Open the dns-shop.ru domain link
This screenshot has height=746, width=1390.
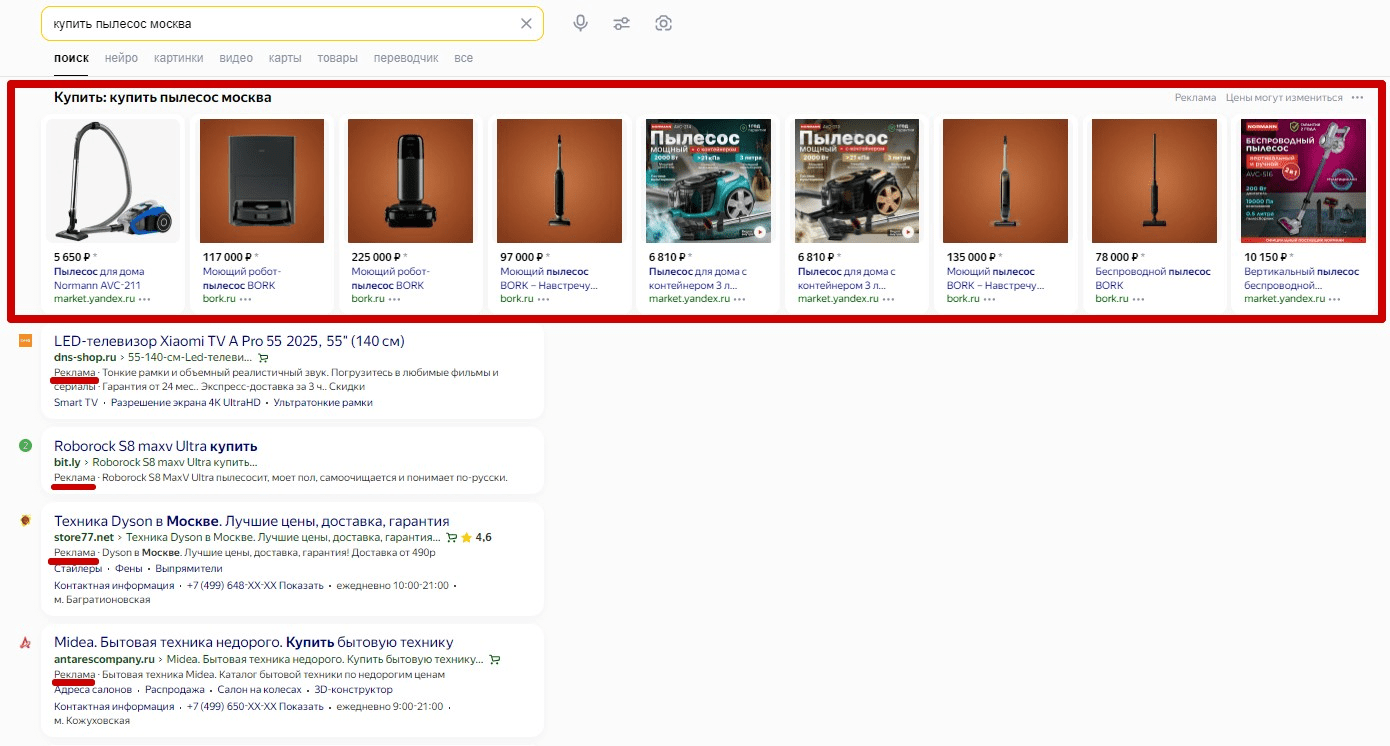point(85,358)
